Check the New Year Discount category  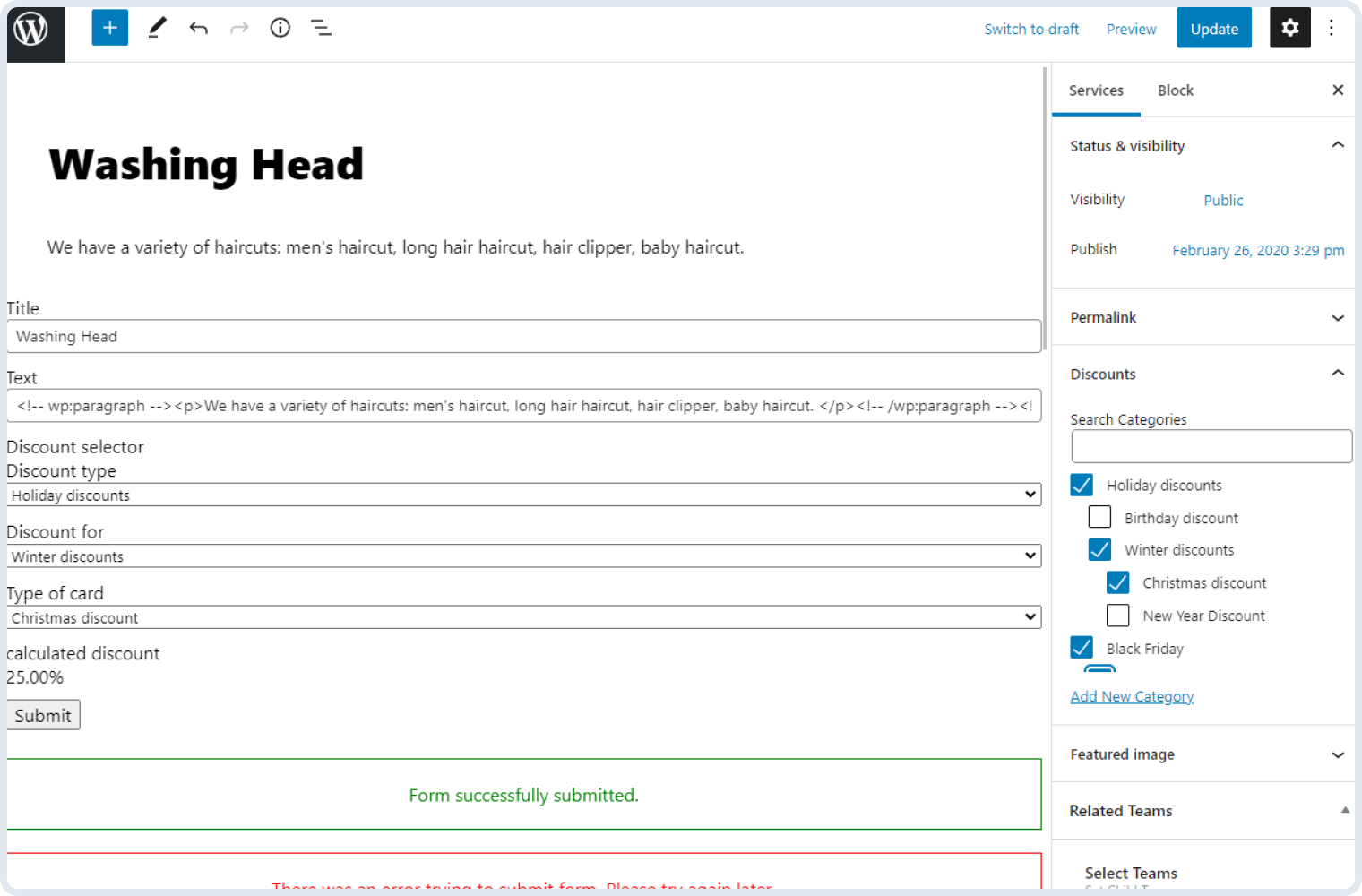1117,616
